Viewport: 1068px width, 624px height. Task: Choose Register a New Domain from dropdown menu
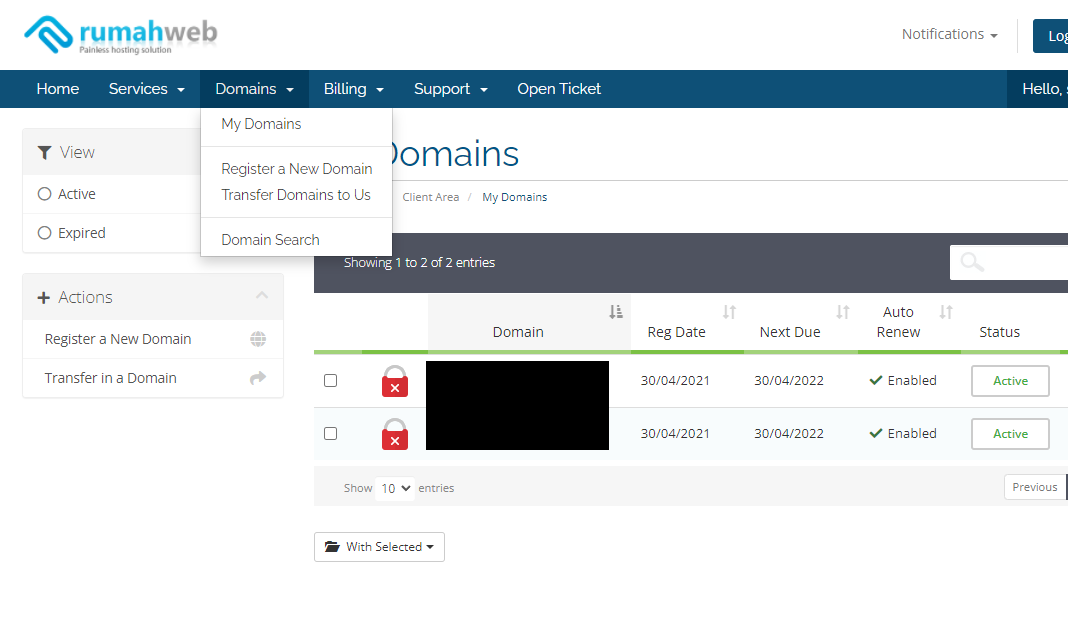click(297, 169)
